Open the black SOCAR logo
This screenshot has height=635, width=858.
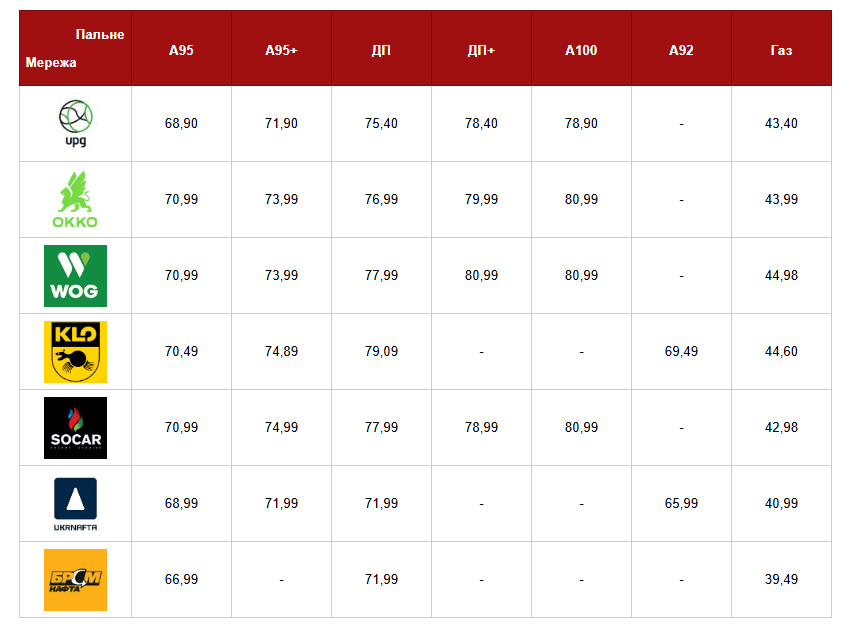[x=75, y=428]
